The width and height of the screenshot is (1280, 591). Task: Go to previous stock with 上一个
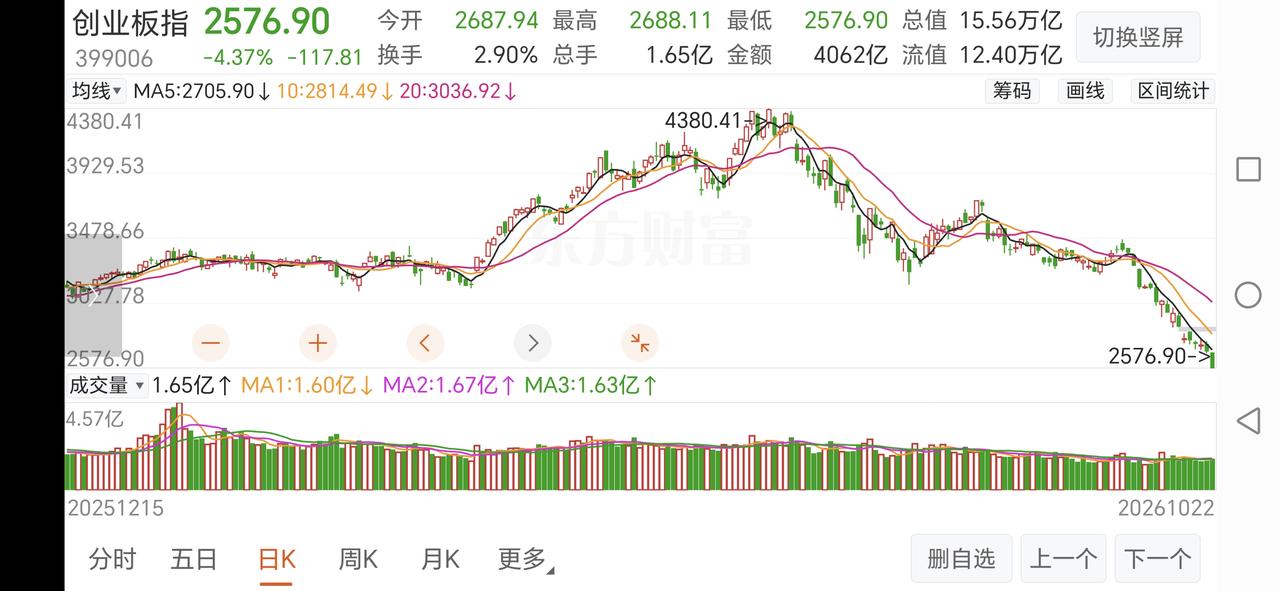point(1063,558)
